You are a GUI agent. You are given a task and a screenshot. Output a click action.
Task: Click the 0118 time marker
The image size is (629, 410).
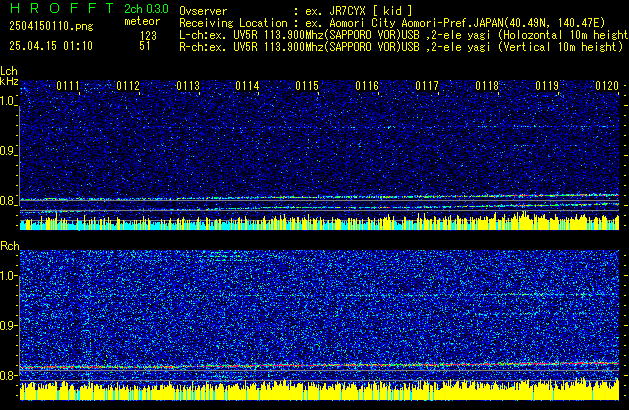pyautogui.click(x=487, y=86)
